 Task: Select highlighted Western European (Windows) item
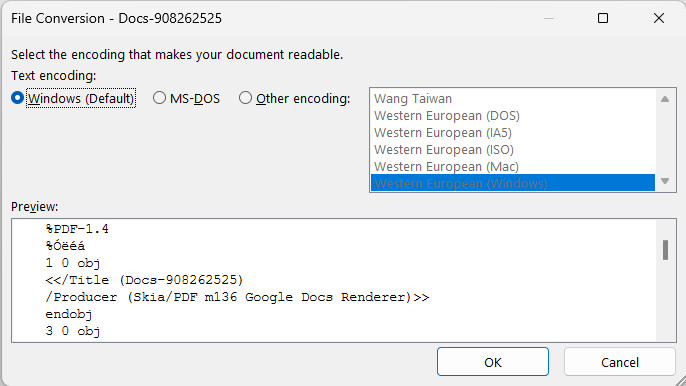tap(513, 183)
